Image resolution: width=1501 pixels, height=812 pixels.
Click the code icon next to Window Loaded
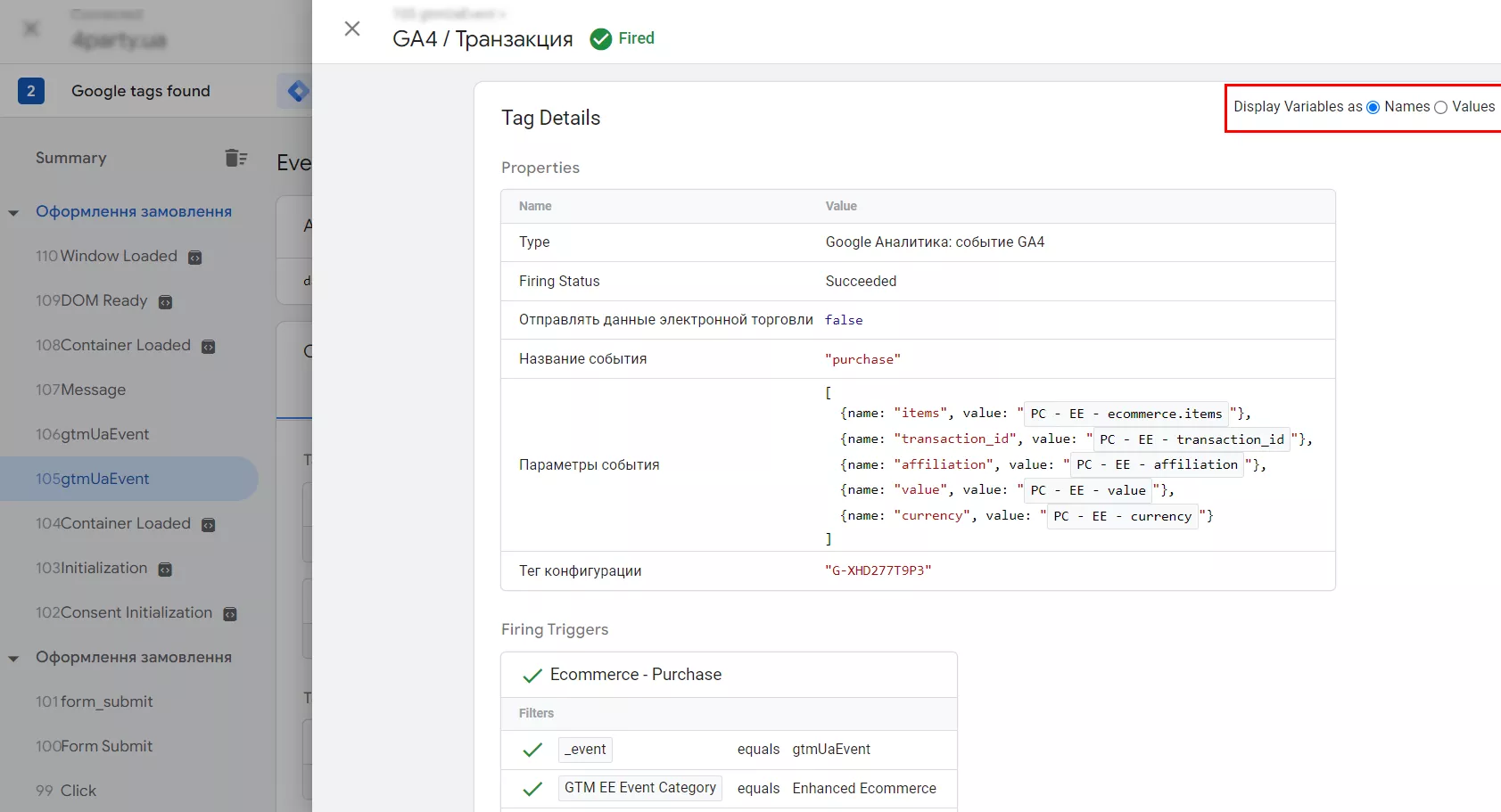(x=195, y=258)
